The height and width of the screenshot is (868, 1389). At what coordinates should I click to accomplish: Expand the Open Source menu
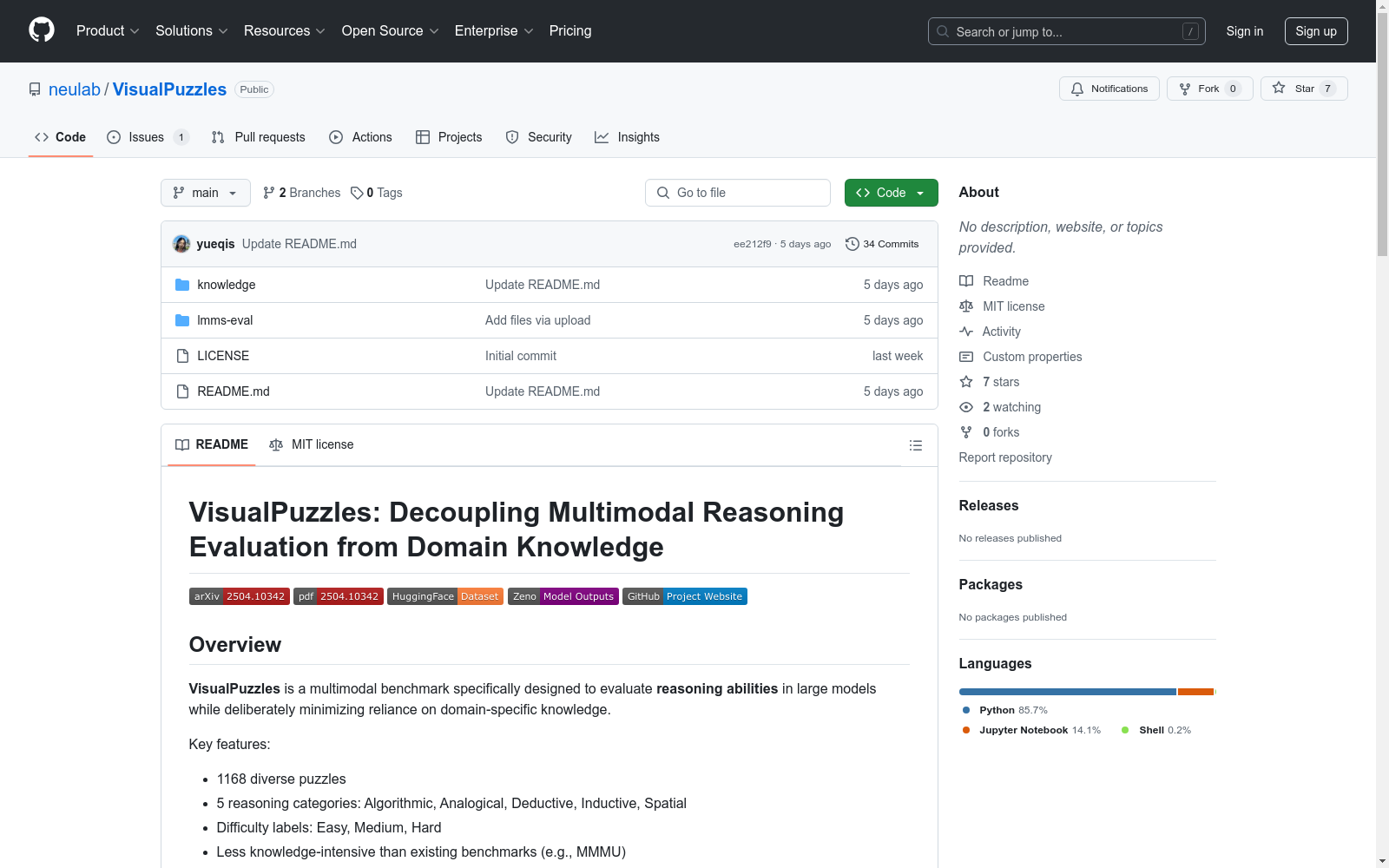[391, 31]
